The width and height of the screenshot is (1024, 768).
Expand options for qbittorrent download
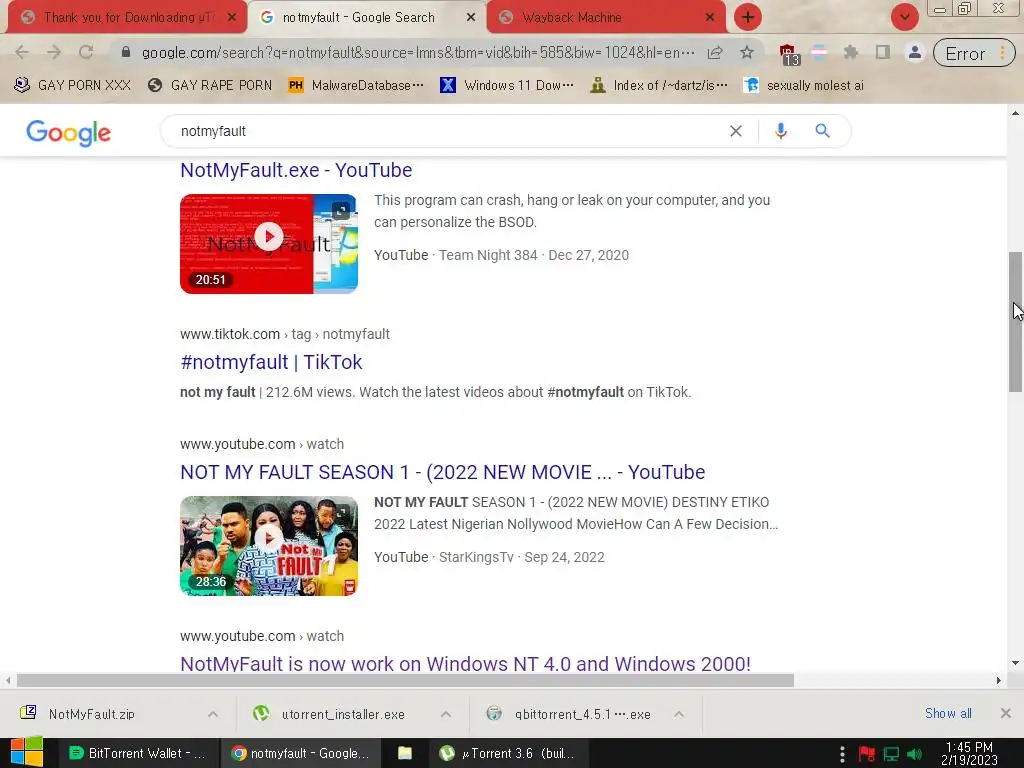tap(679, 714)
